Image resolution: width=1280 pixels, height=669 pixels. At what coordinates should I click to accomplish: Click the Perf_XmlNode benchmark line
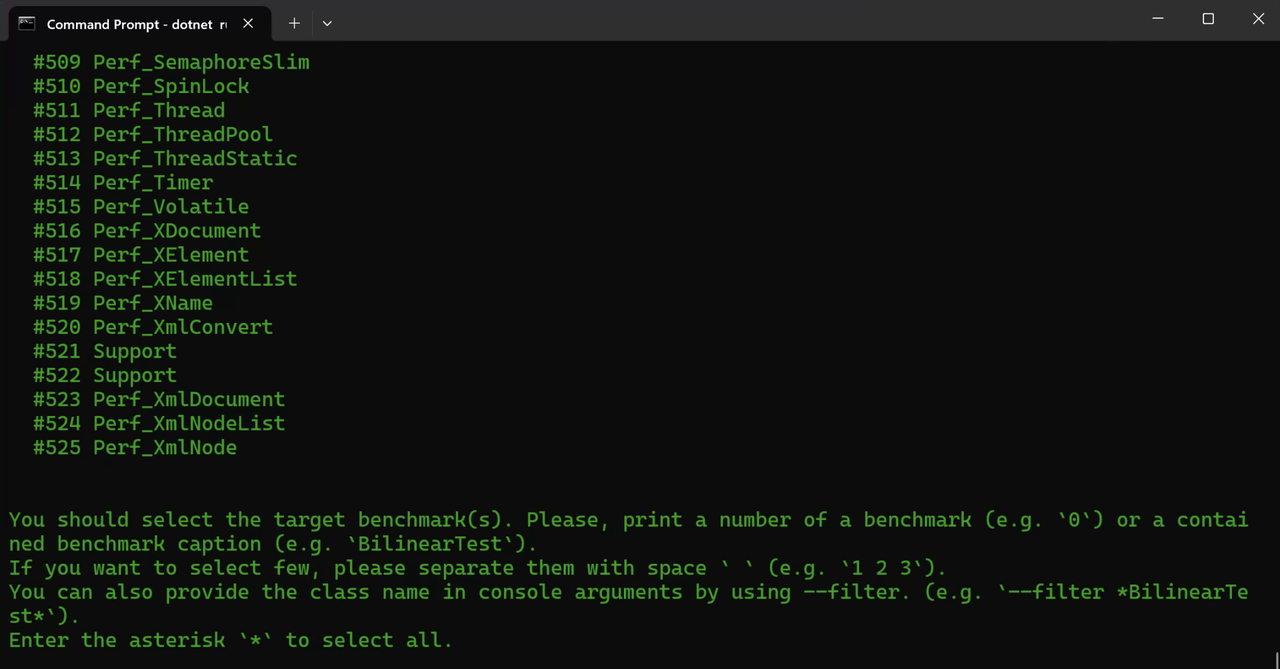(164, 447)
